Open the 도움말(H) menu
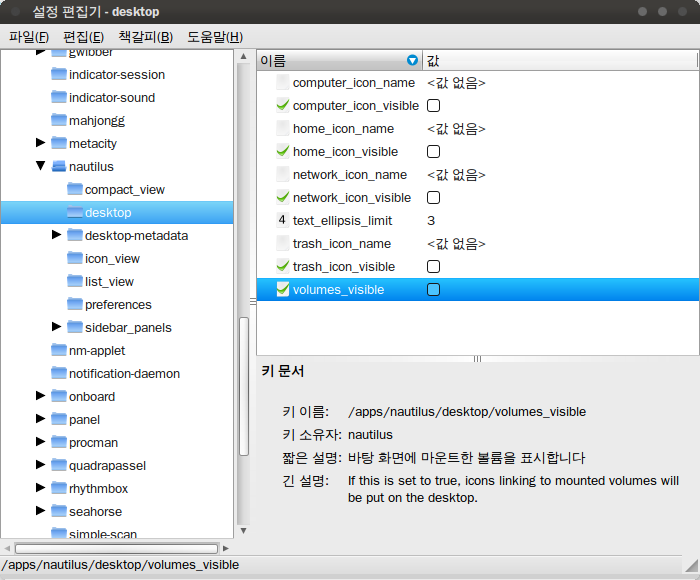This screenshot has width=700, height=580. pyautogui.click(x=215, y=37)
